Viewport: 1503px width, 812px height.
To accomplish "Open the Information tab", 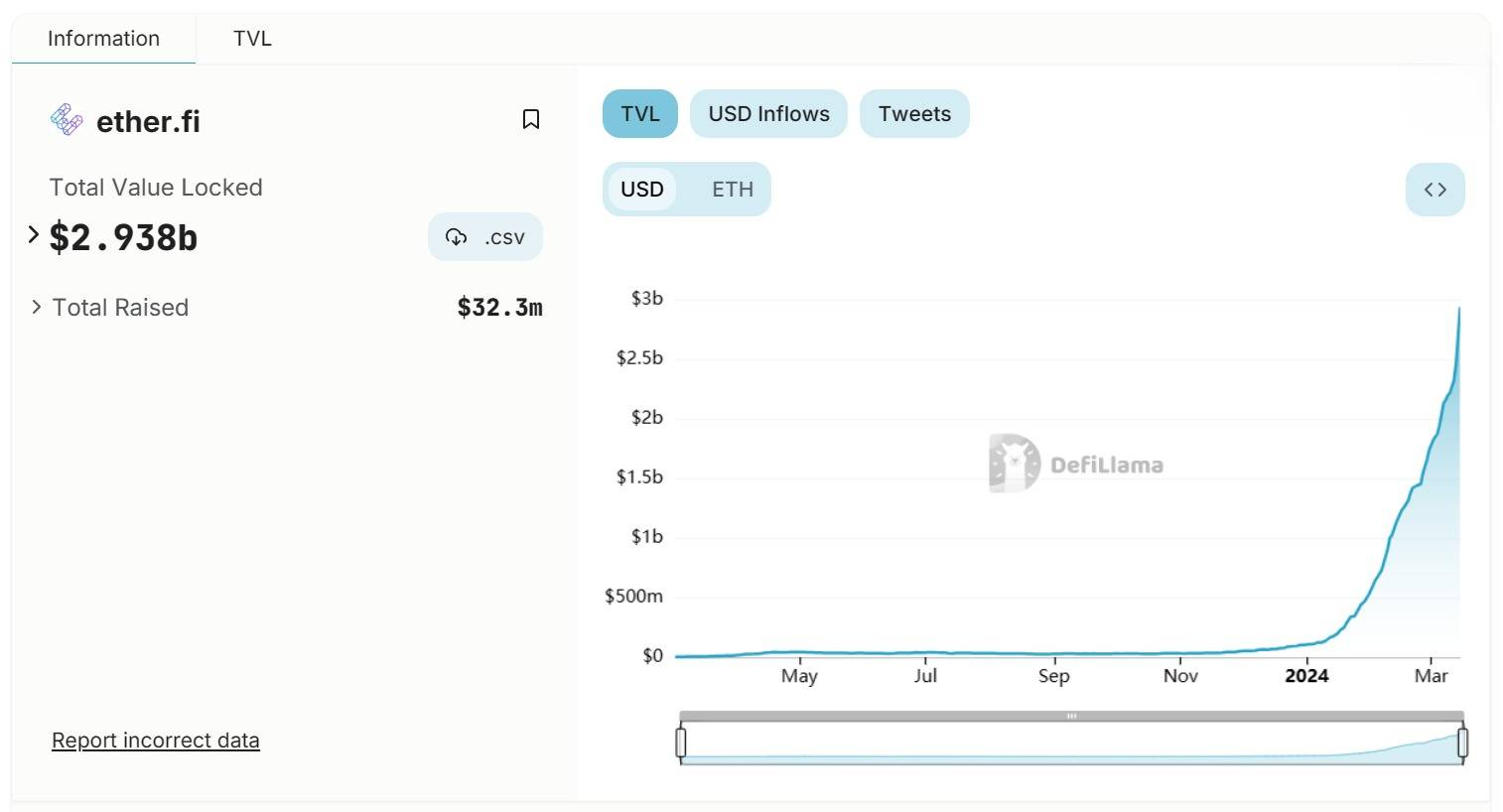I will pos(103,39).
